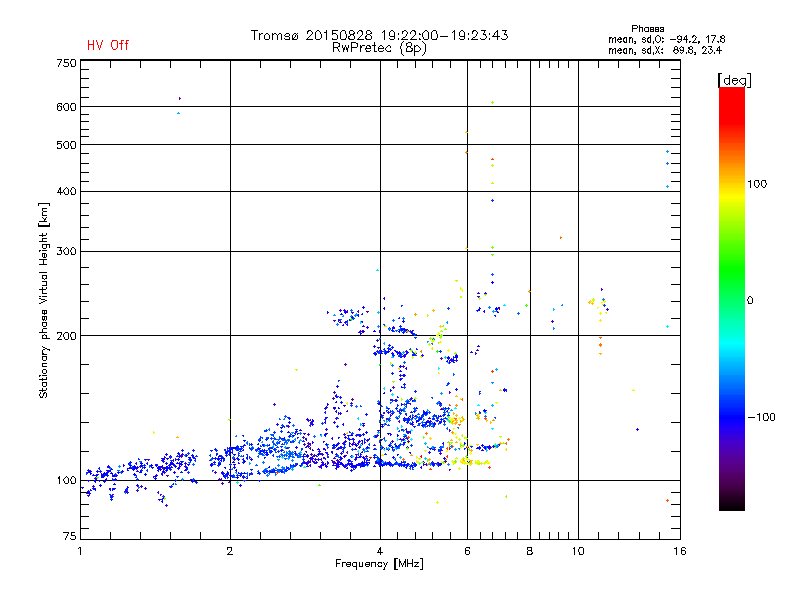Click the "Phases" header text
Image resolution: width=800 pixels, height=600 pixels.
click(x=647, y=29)
